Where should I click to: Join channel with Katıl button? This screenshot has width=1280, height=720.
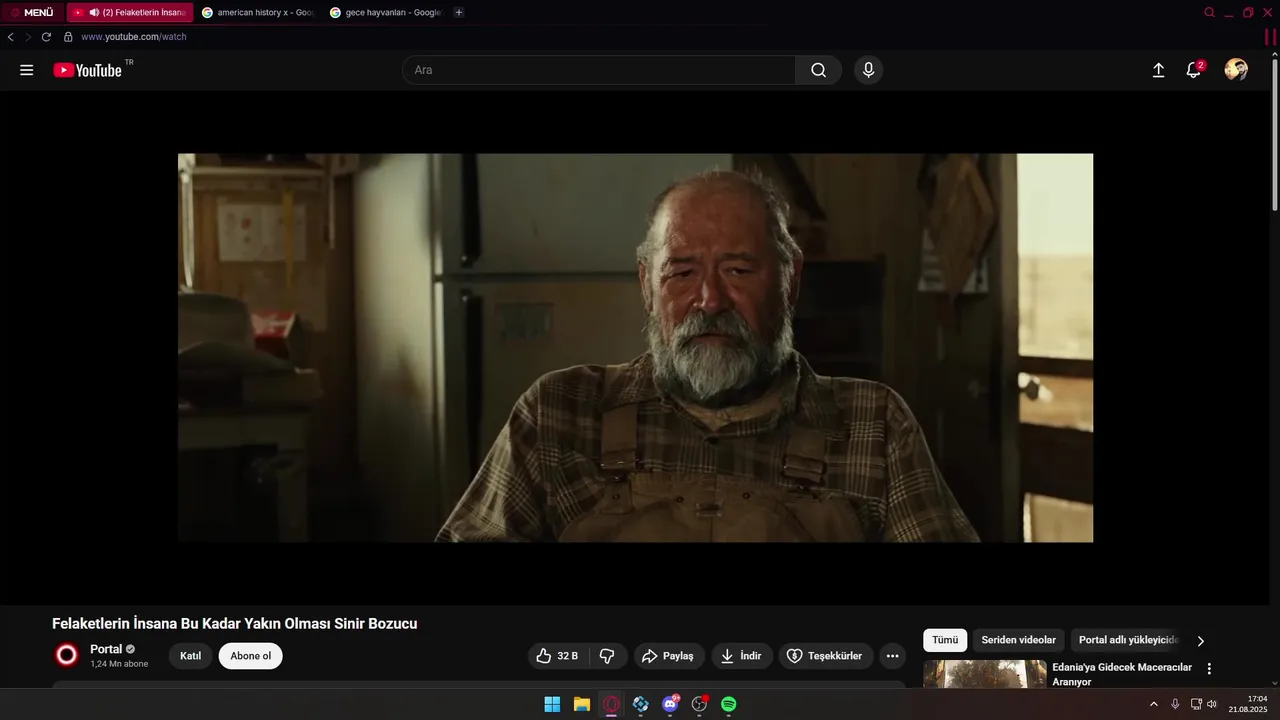click(190, 656)
